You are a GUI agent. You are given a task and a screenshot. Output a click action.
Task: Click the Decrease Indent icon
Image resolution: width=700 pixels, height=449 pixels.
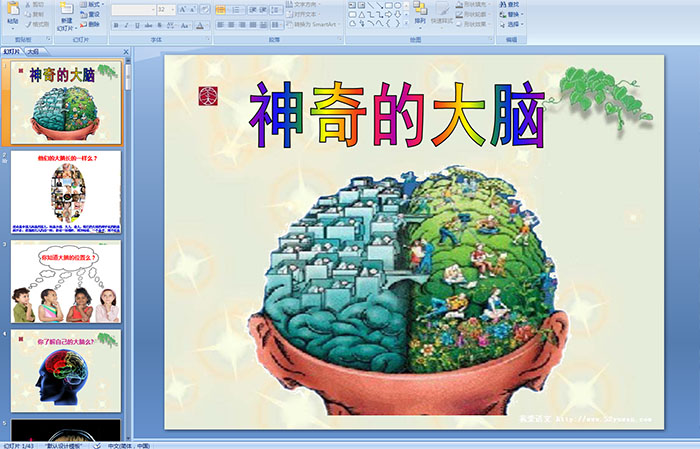pos(253,9)
